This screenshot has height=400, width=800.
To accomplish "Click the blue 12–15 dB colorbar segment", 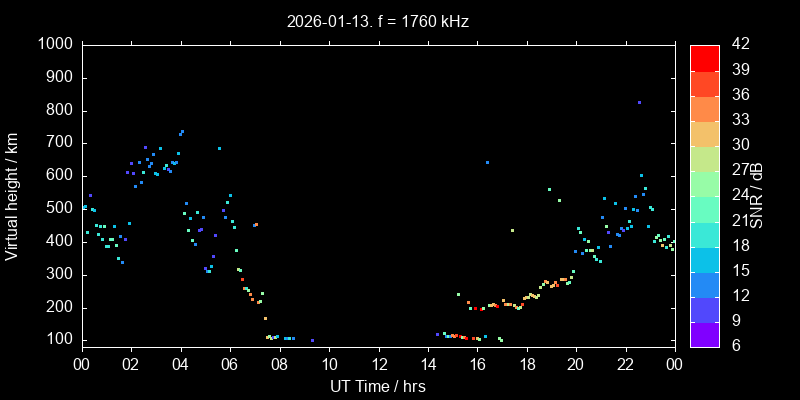I will pos(704,285).
